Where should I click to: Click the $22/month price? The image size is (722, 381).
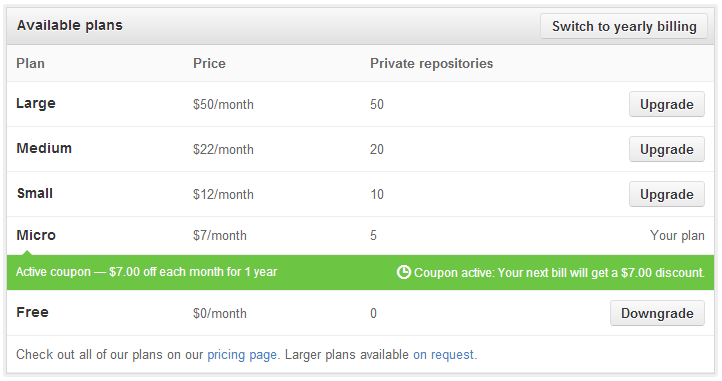(223, 149)
